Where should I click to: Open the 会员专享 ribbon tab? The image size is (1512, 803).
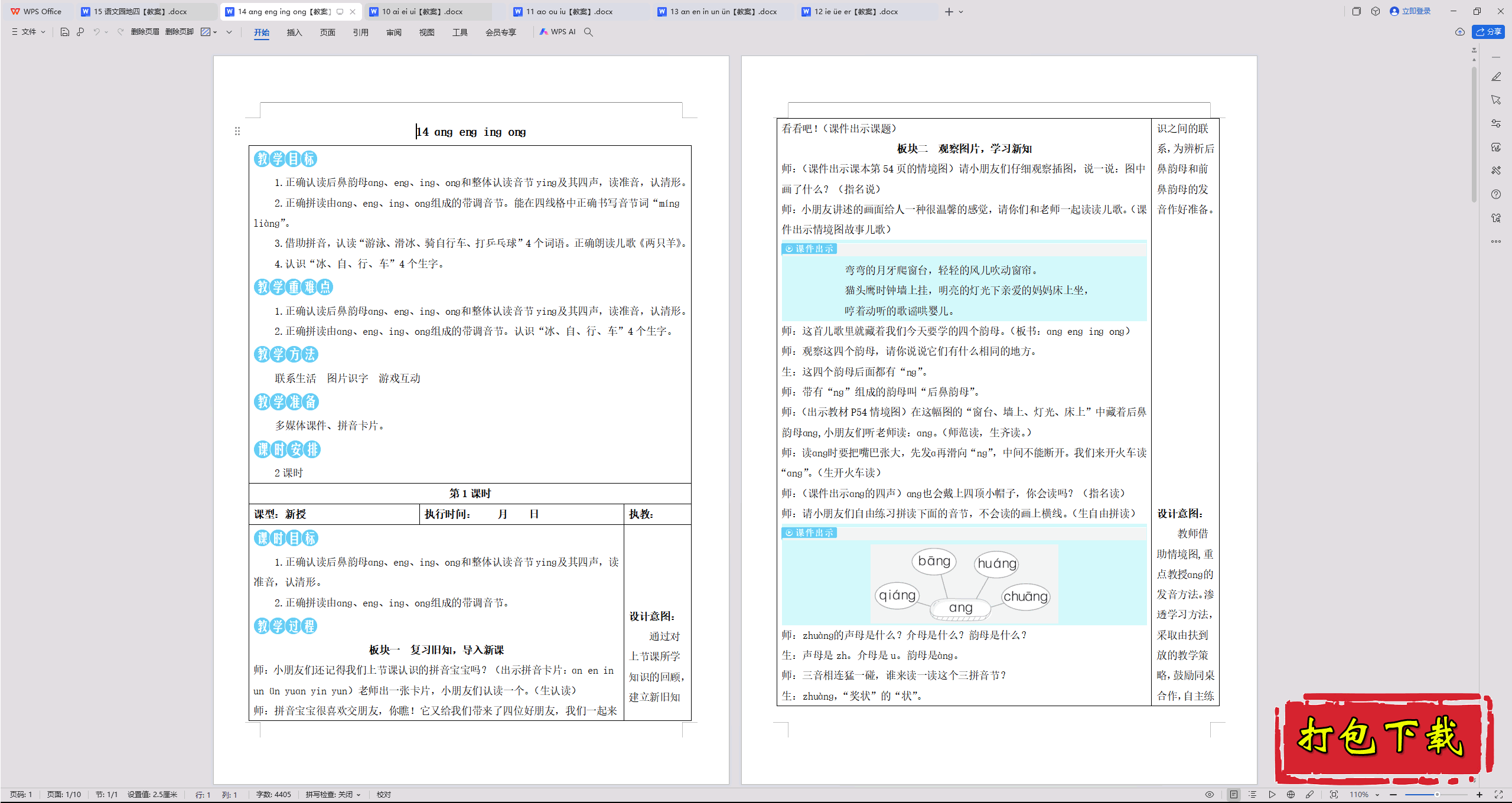pyautogui.click(x=501, y=32)
